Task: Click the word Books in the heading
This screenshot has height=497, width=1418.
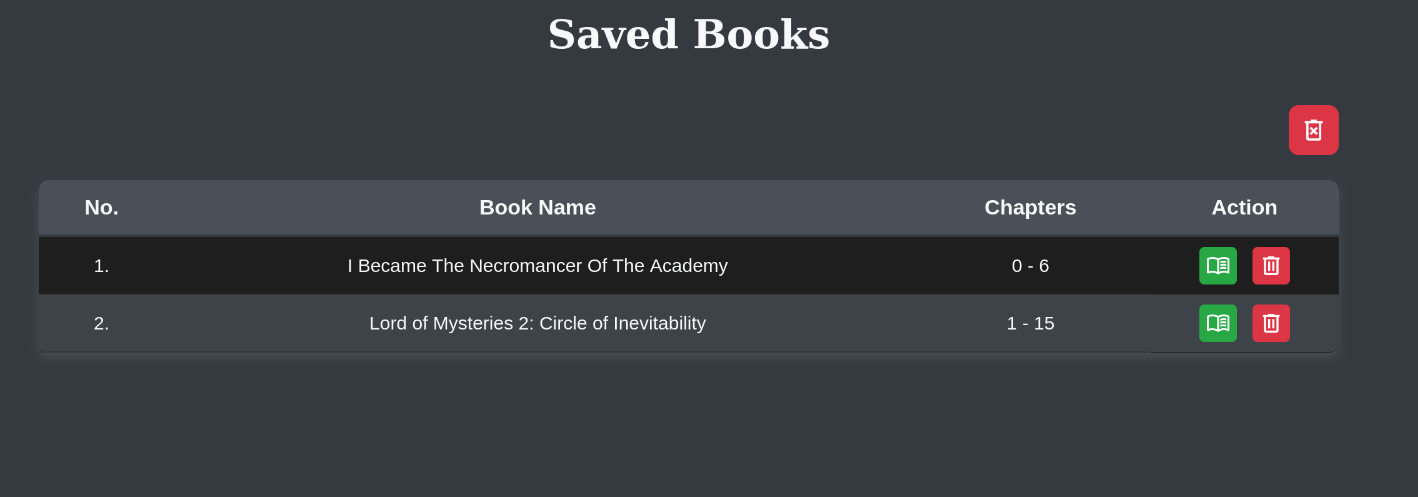Action: pyautogui.click(x=762, y=34)
